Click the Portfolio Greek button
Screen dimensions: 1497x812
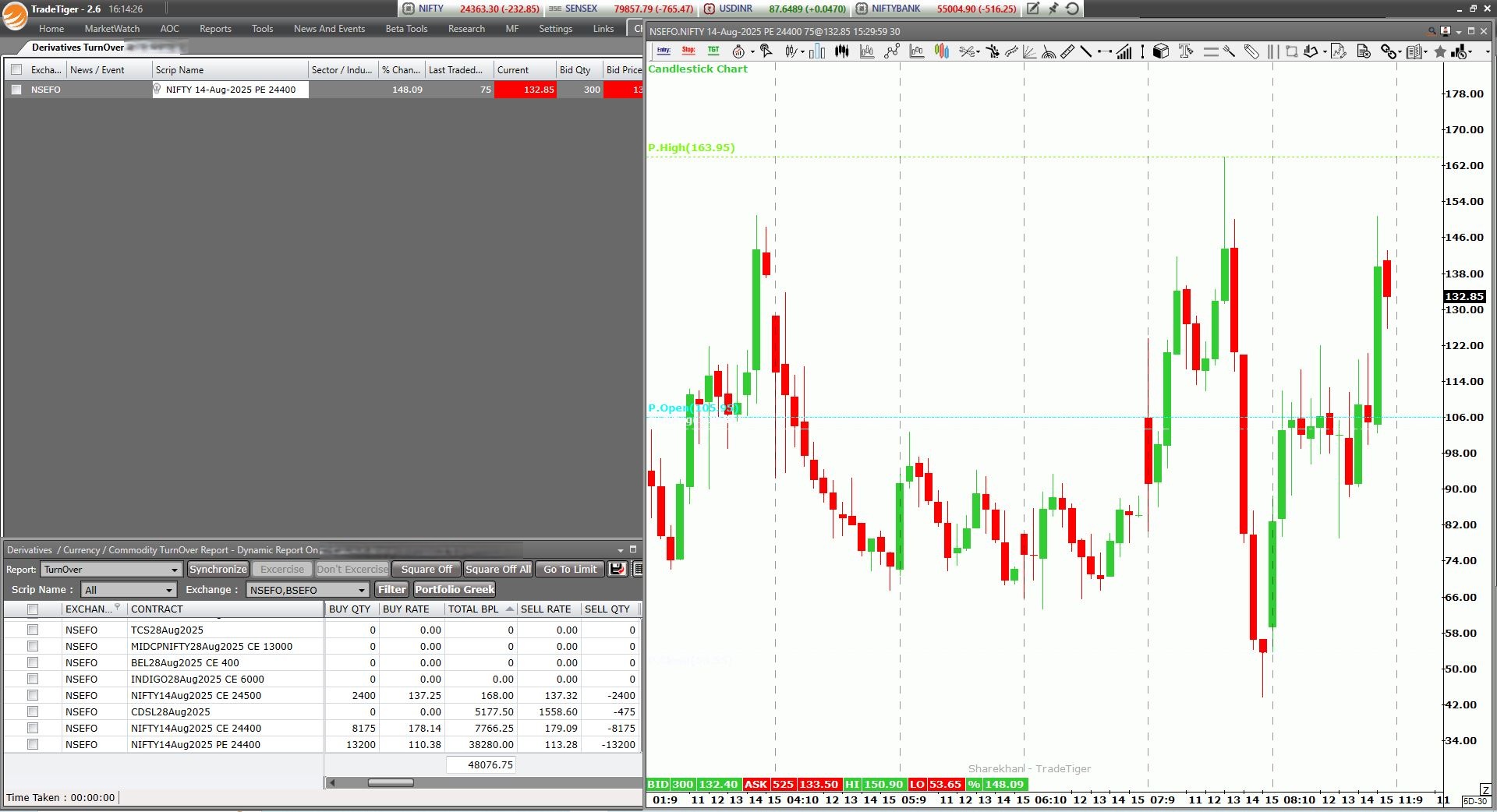pos(455,590)
